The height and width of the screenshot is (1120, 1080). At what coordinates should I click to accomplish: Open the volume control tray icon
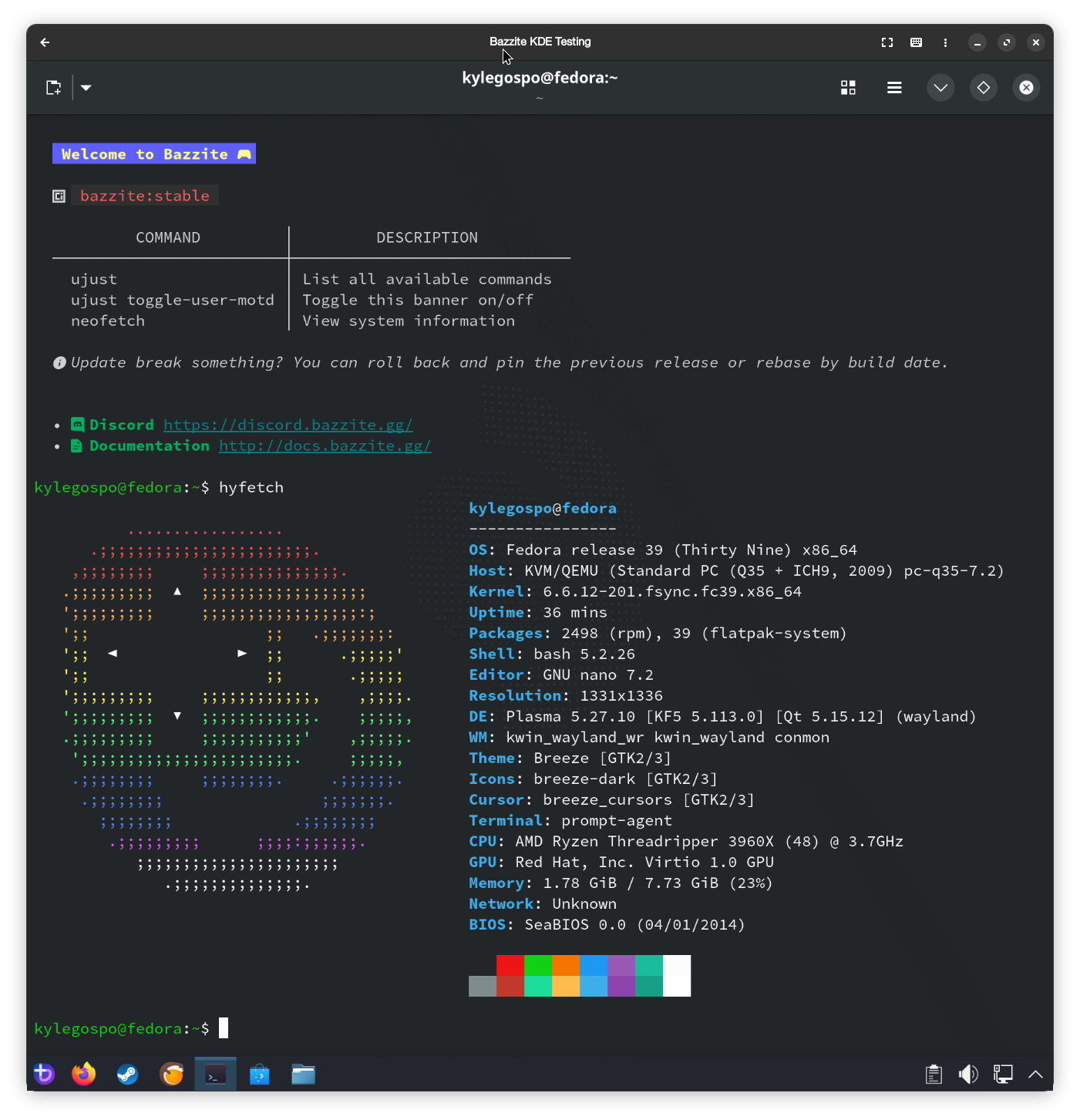coord(968,1074)
